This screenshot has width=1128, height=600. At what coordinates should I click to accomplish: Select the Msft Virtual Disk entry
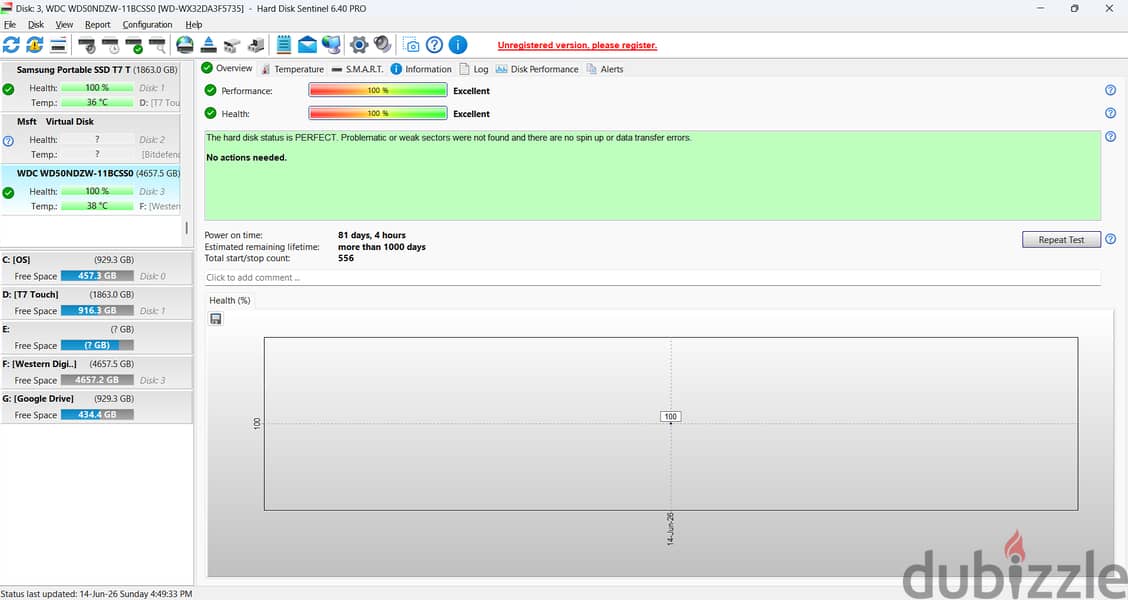[91, 138]
